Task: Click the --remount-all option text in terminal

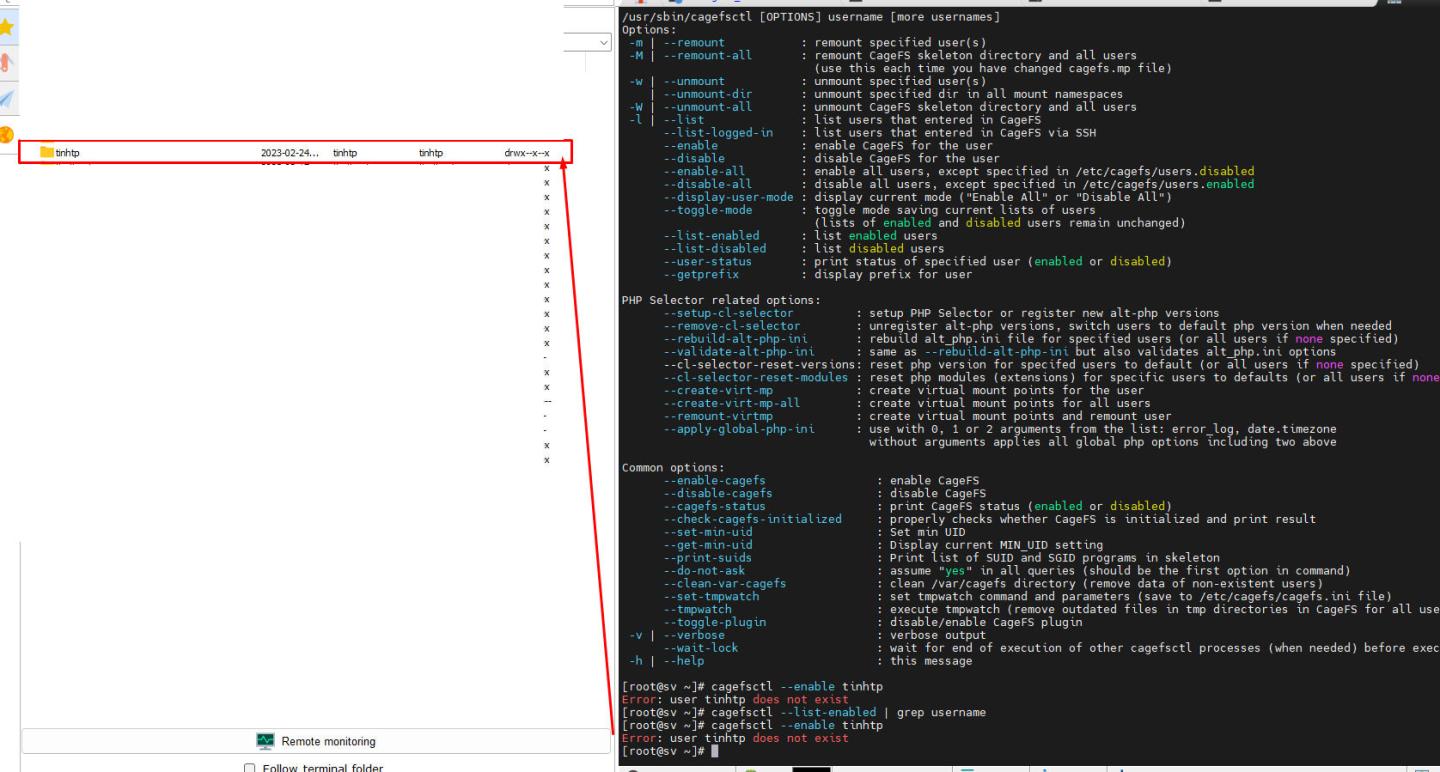Action: click(708, 56)
